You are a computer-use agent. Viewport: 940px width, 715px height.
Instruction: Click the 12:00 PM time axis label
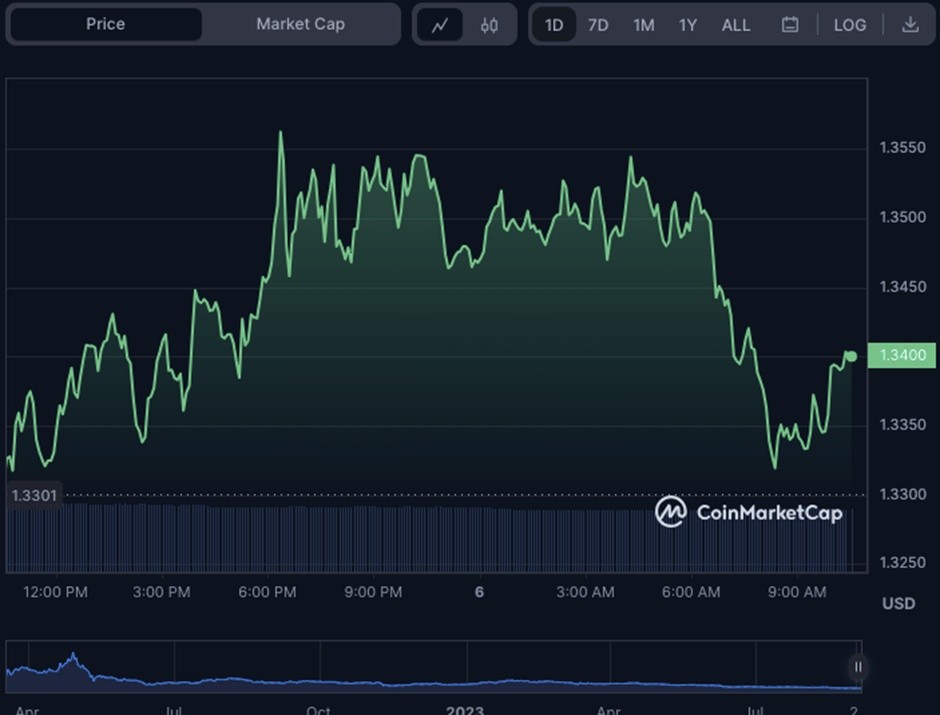55,592
